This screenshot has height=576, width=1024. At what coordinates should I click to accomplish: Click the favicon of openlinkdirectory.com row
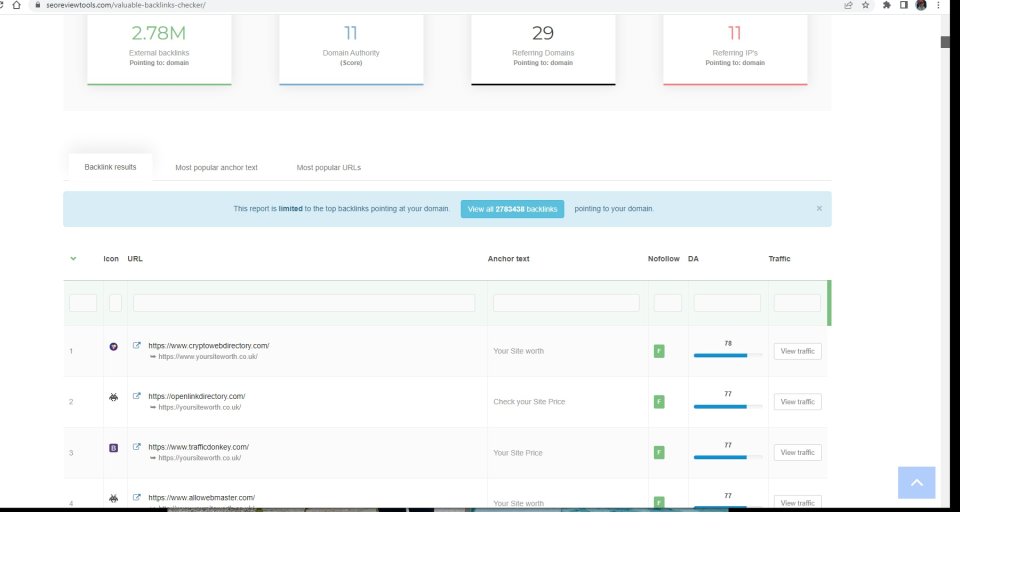click(114, 397)
